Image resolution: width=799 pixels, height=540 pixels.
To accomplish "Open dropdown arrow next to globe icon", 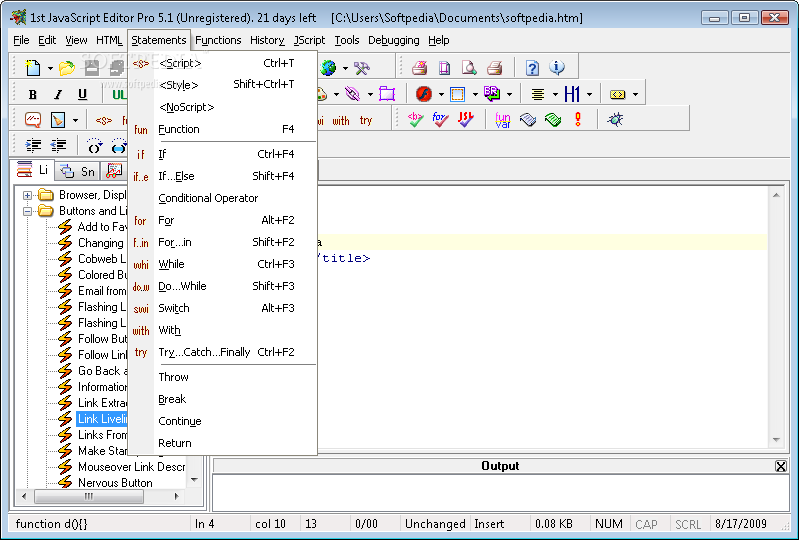I will point(345,68).
